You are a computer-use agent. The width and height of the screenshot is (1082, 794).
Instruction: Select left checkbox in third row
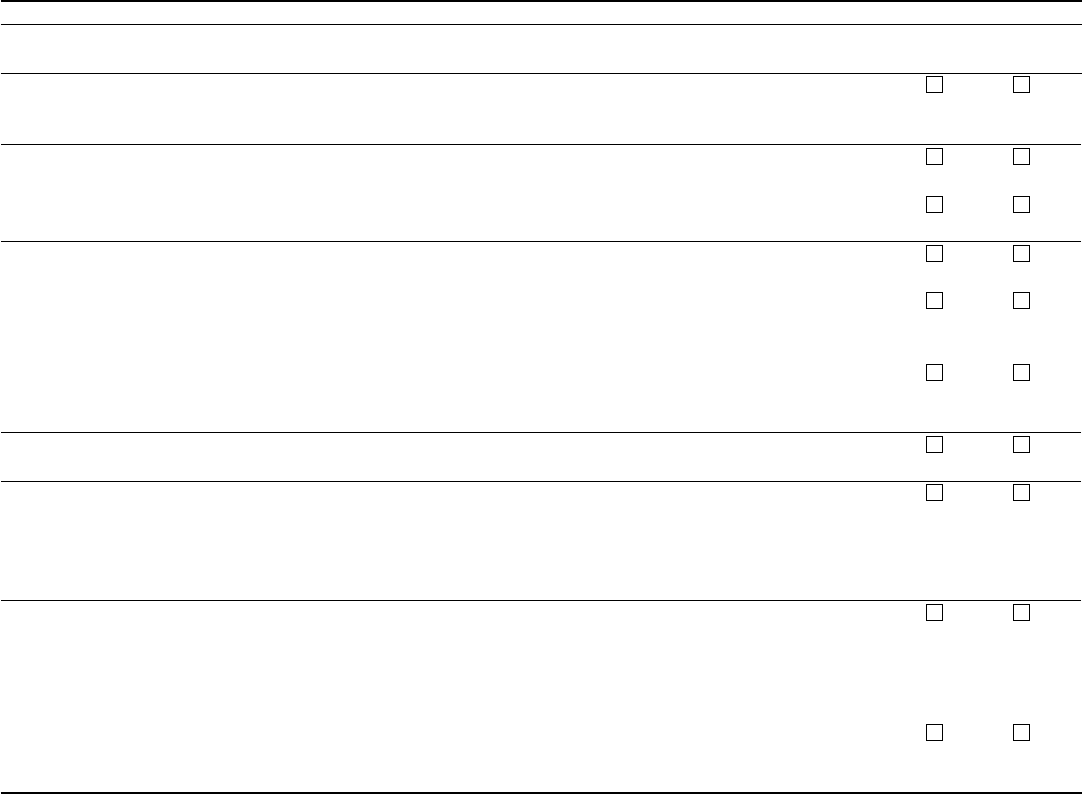tap(934, 204)
